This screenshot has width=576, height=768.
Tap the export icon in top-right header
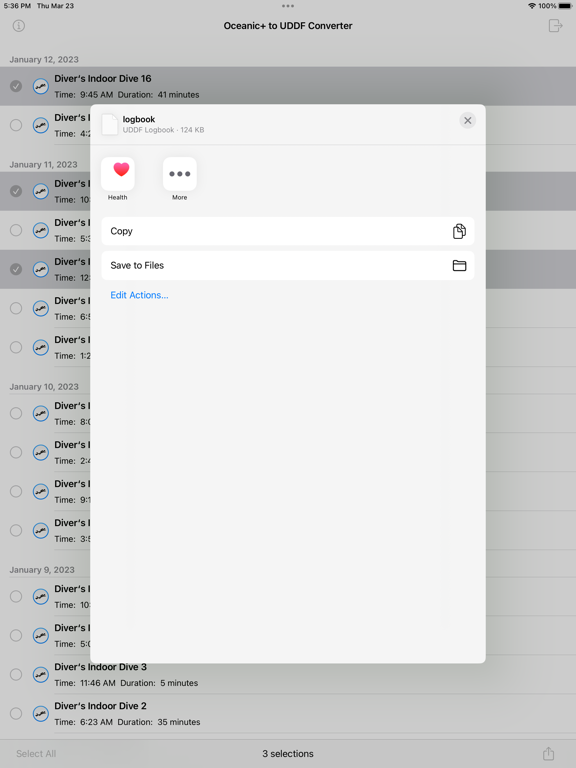click(555, 25)
